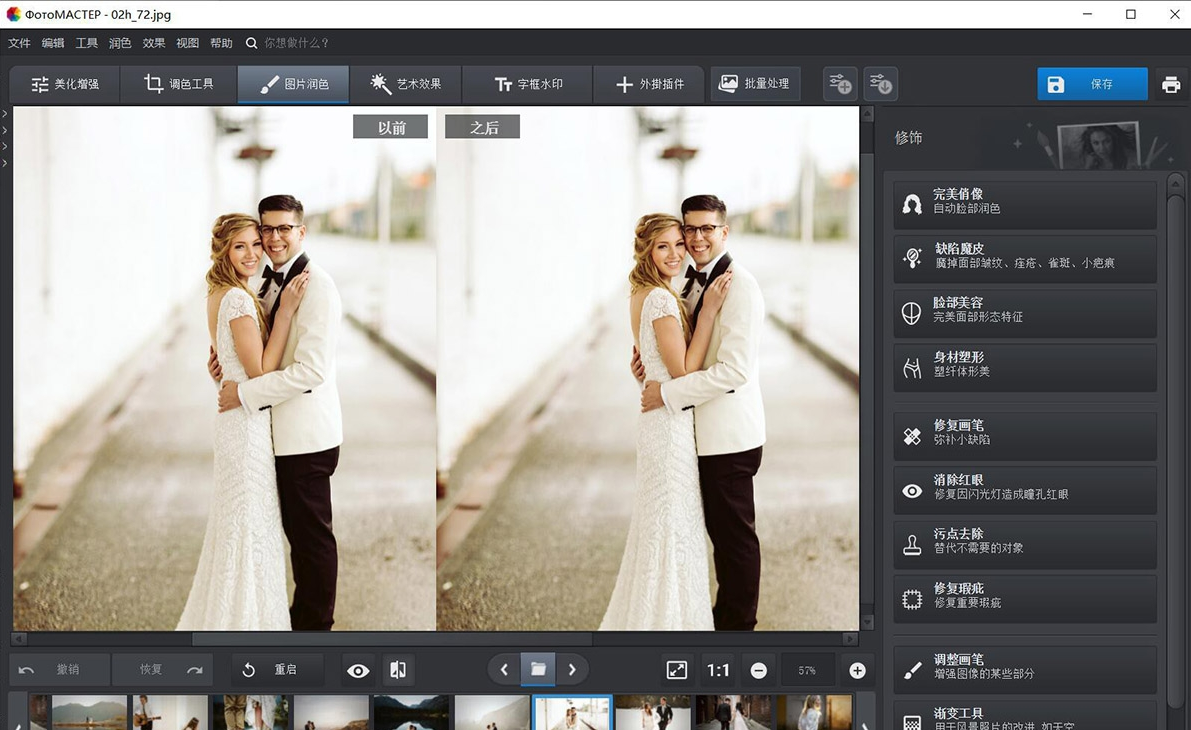The width and height of the screenshot is (1191, 730).
Task: Open the couple walking in alley thumbnail
Action: pos(734,713)
